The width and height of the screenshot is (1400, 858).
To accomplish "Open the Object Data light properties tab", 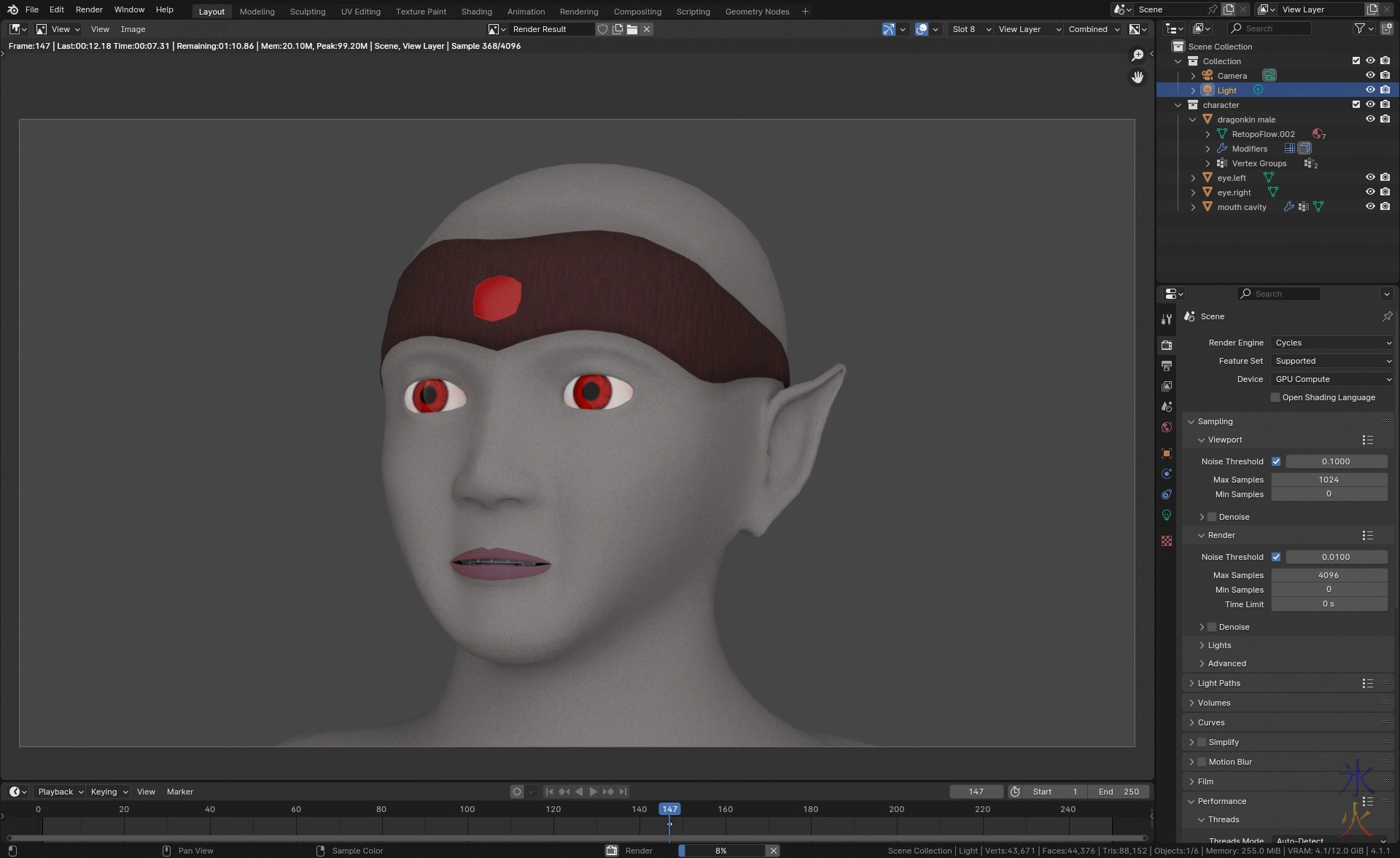I will point(1167,515).
